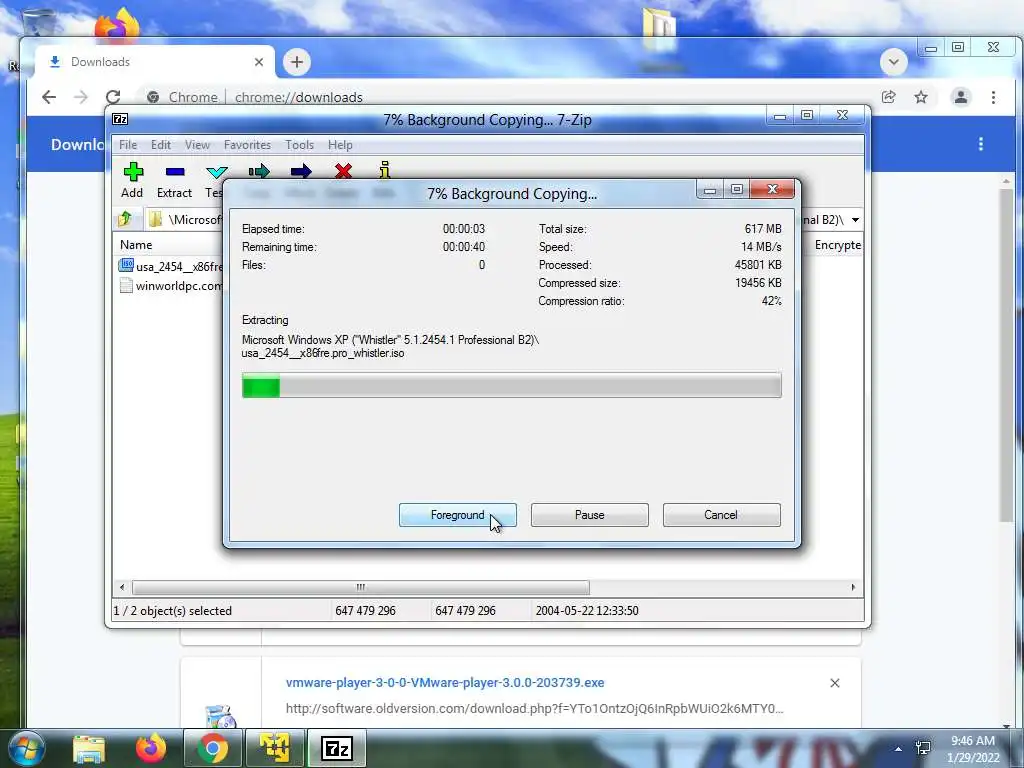
Task: Click the Name column header
Action: [136, 245]
